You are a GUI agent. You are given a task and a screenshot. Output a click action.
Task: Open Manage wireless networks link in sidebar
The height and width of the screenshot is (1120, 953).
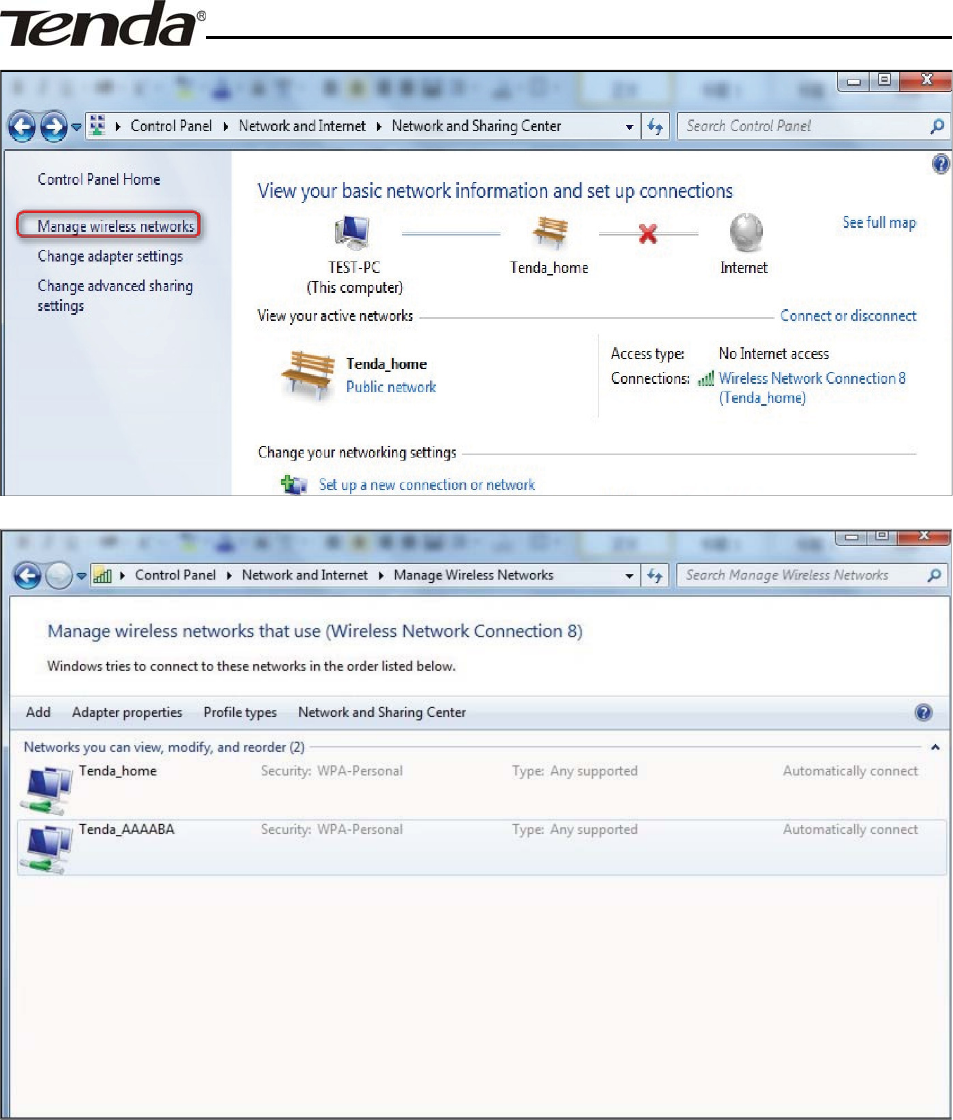click(x=116, y=226)
